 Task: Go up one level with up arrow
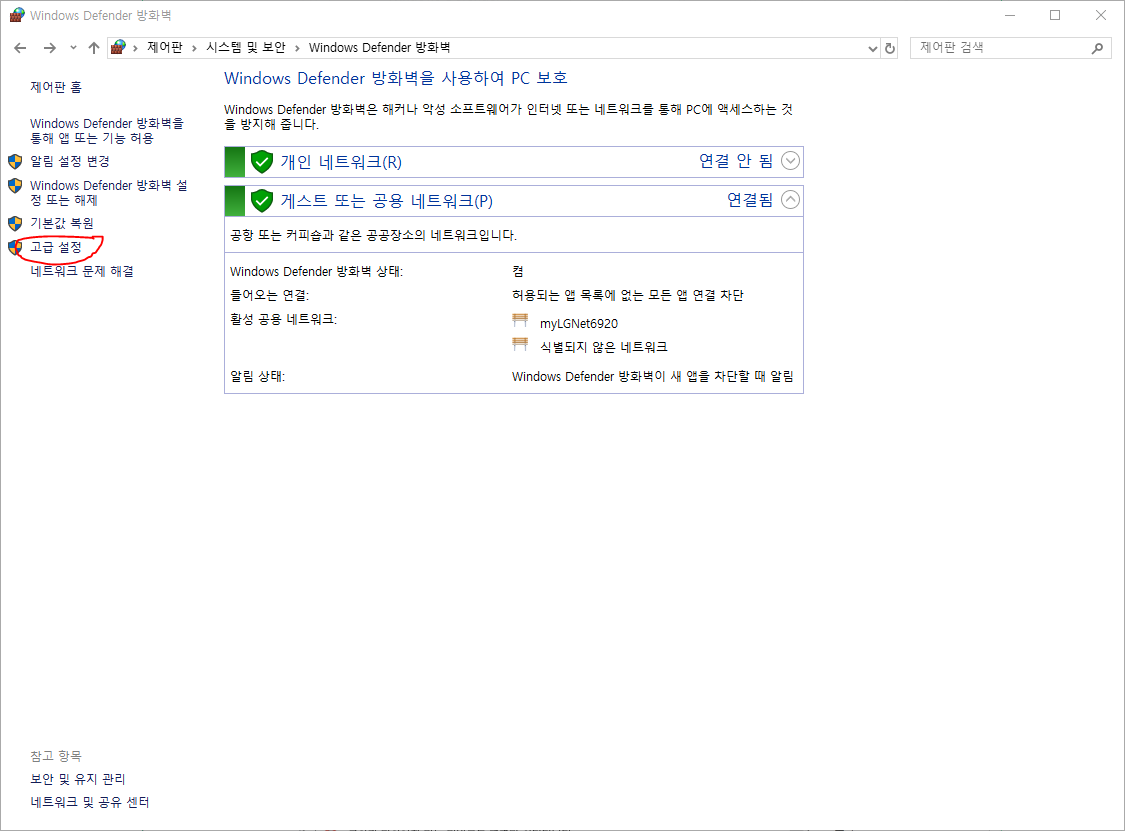coord(94,48)
